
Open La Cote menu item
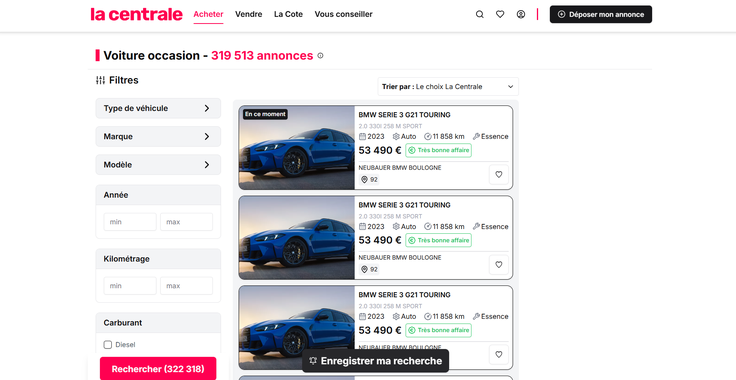pyautogui.click(x=288, y=14)
